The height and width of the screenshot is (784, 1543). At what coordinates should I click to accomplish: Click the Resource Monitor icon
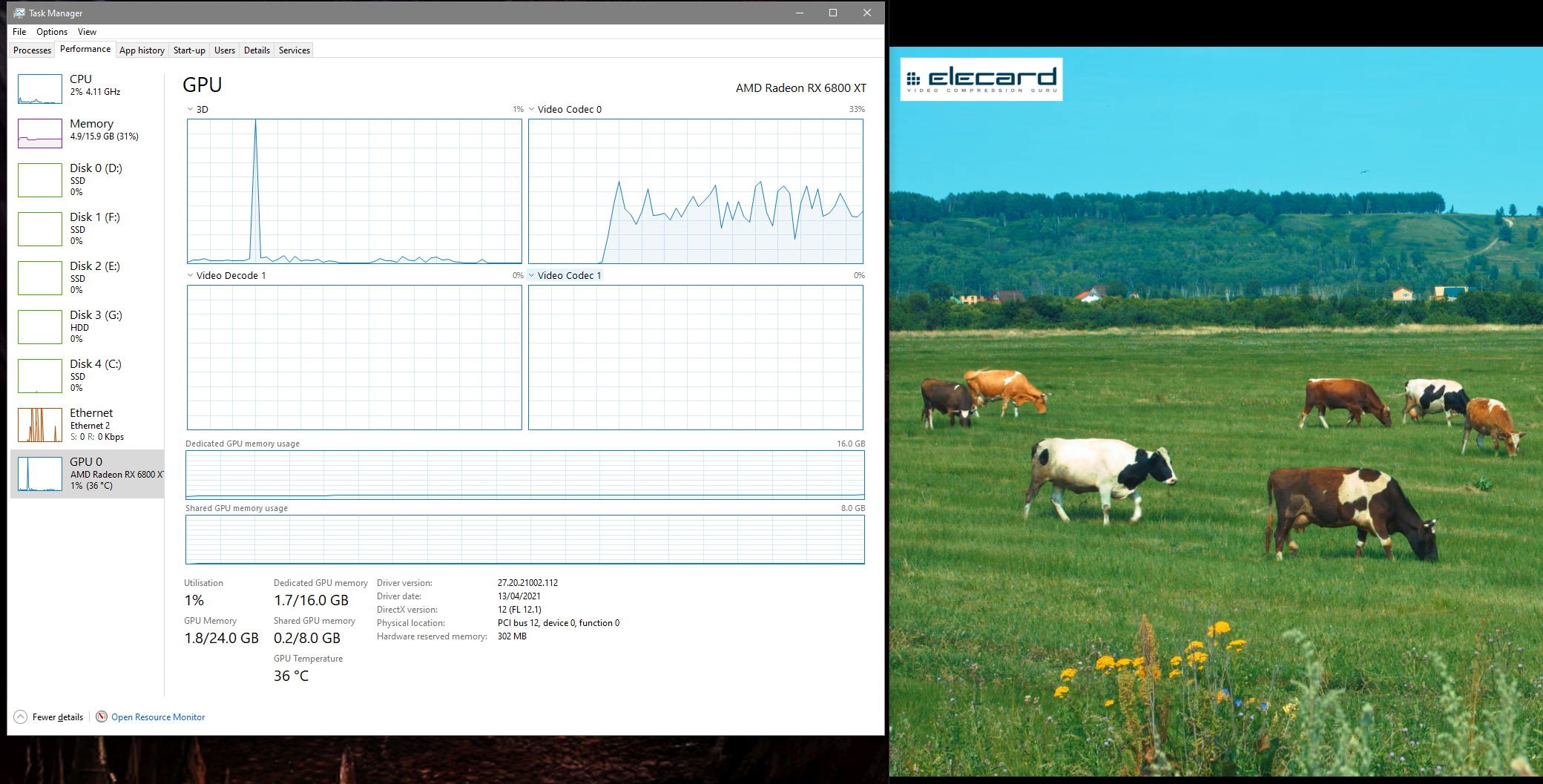(x=102, y=717)
